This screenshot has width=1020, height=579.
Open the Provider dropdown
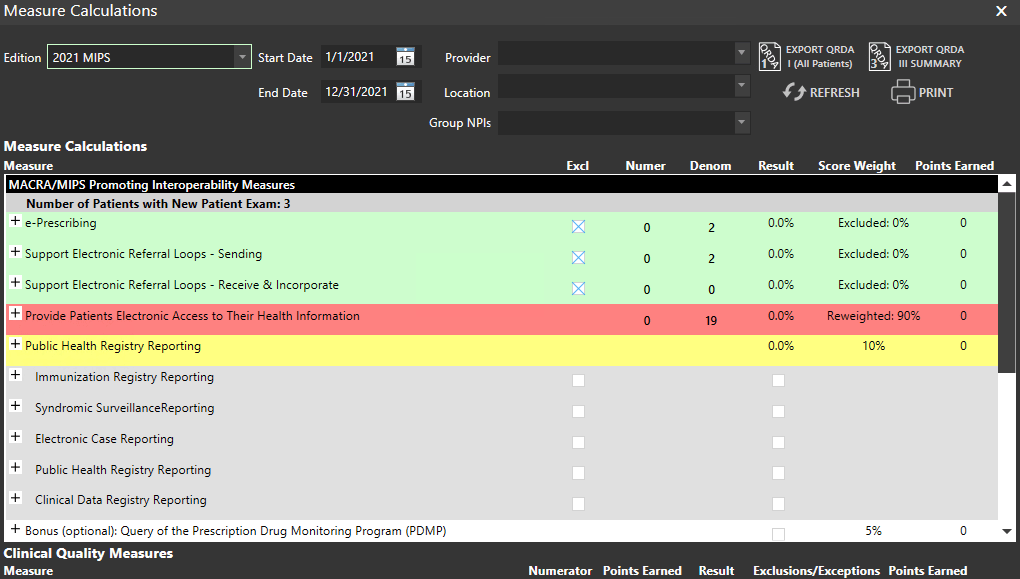click(x=742, y=53)
